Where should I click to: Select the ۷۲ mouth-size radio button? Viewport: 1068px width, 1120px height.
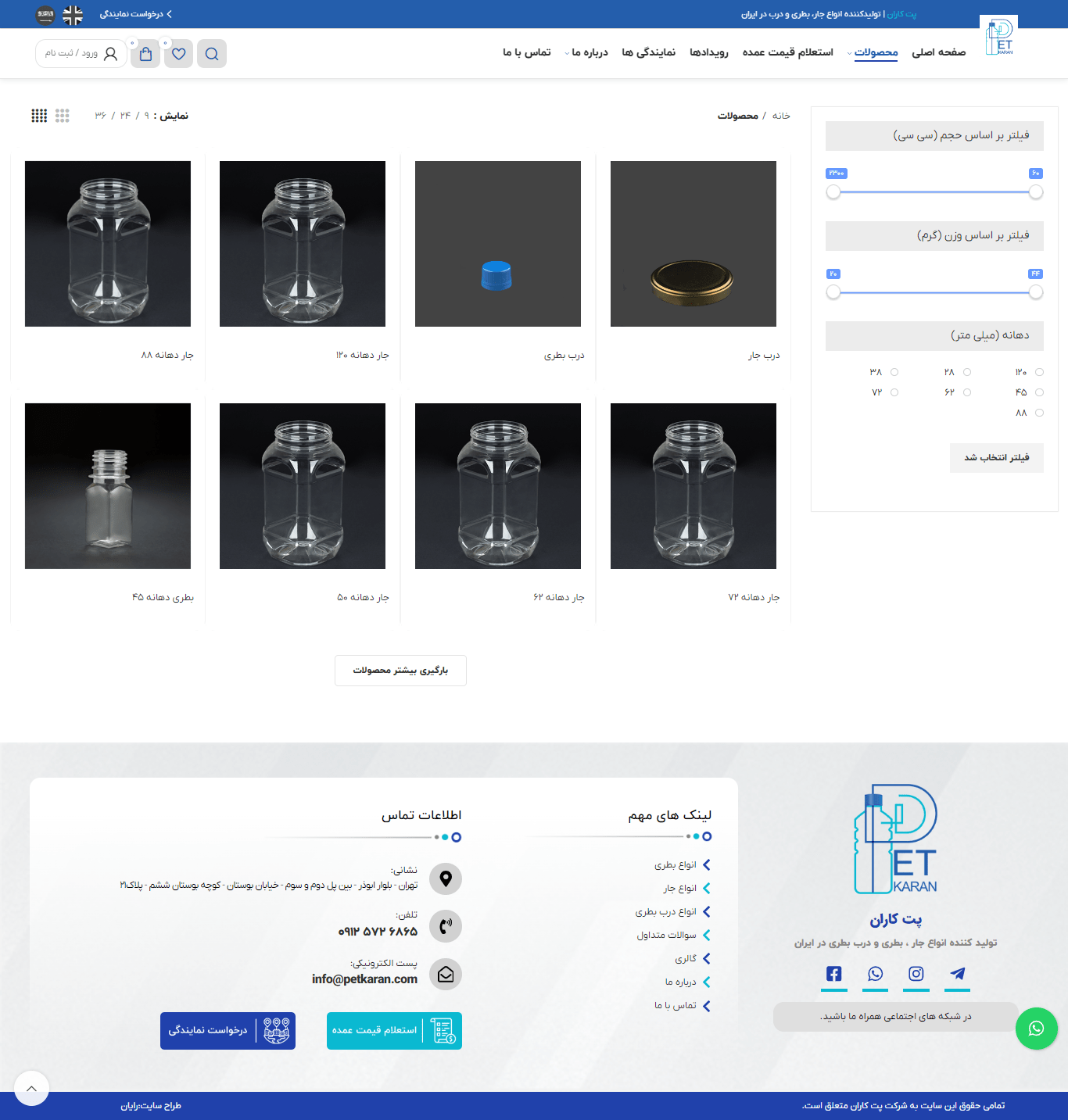click(x=894, y=392)
